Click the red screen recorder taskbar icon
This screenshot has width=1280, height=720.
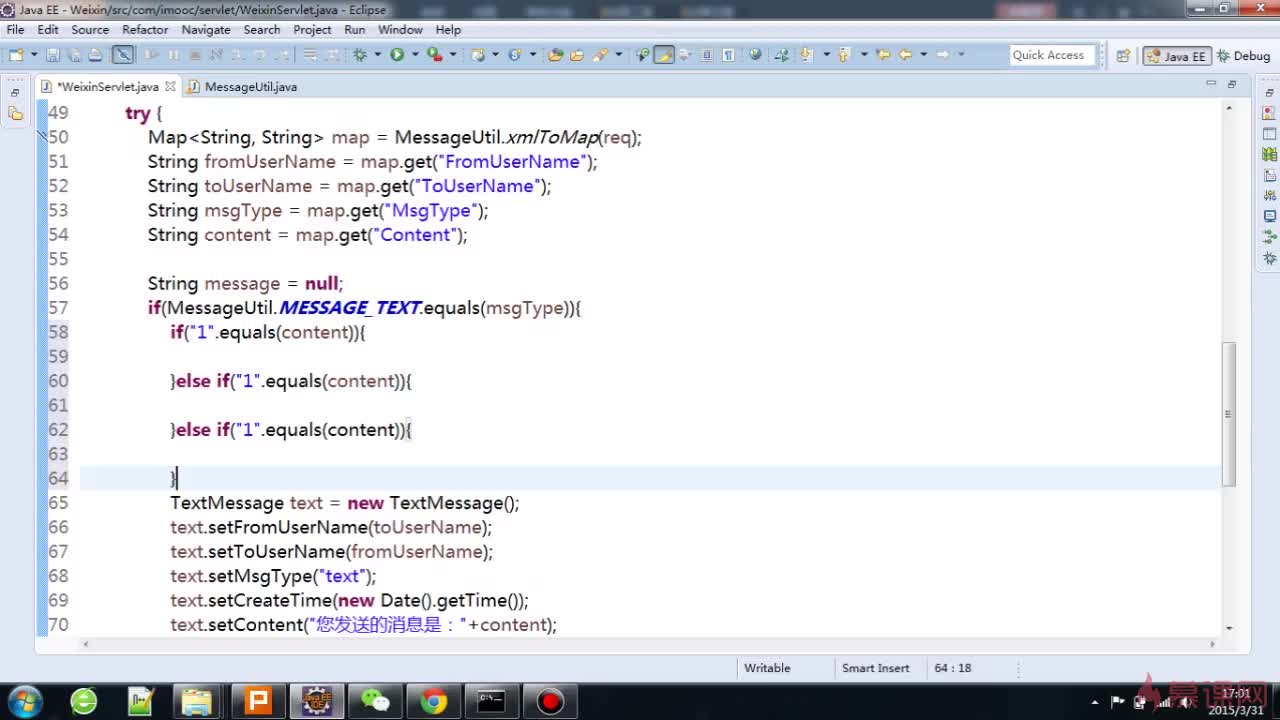[x=550, y=701]
